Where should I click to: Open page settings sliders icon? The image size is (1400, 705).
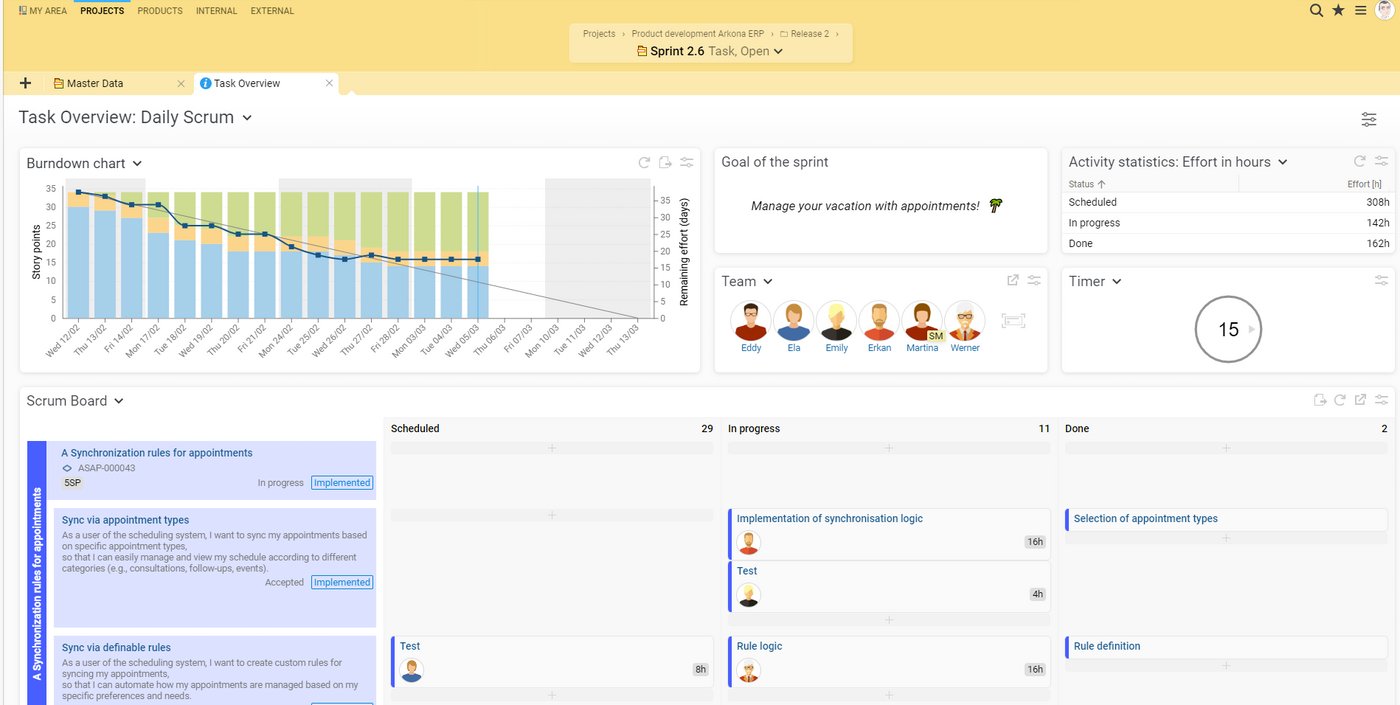(x=1369, y=120)
